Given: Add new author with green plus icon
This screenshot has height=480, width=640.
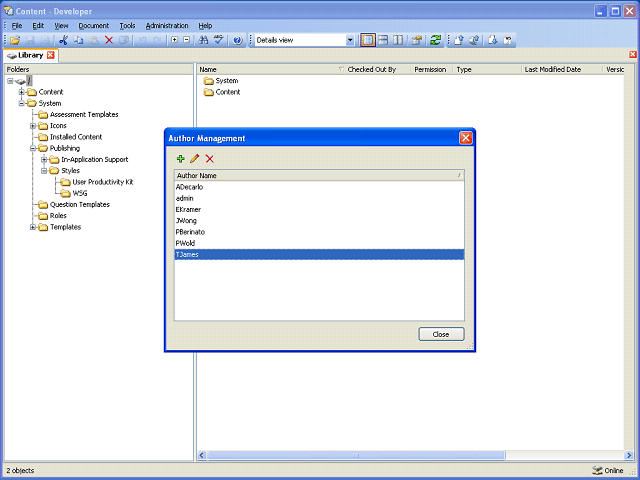Looking at the screenshot, I should coord(180,159).
